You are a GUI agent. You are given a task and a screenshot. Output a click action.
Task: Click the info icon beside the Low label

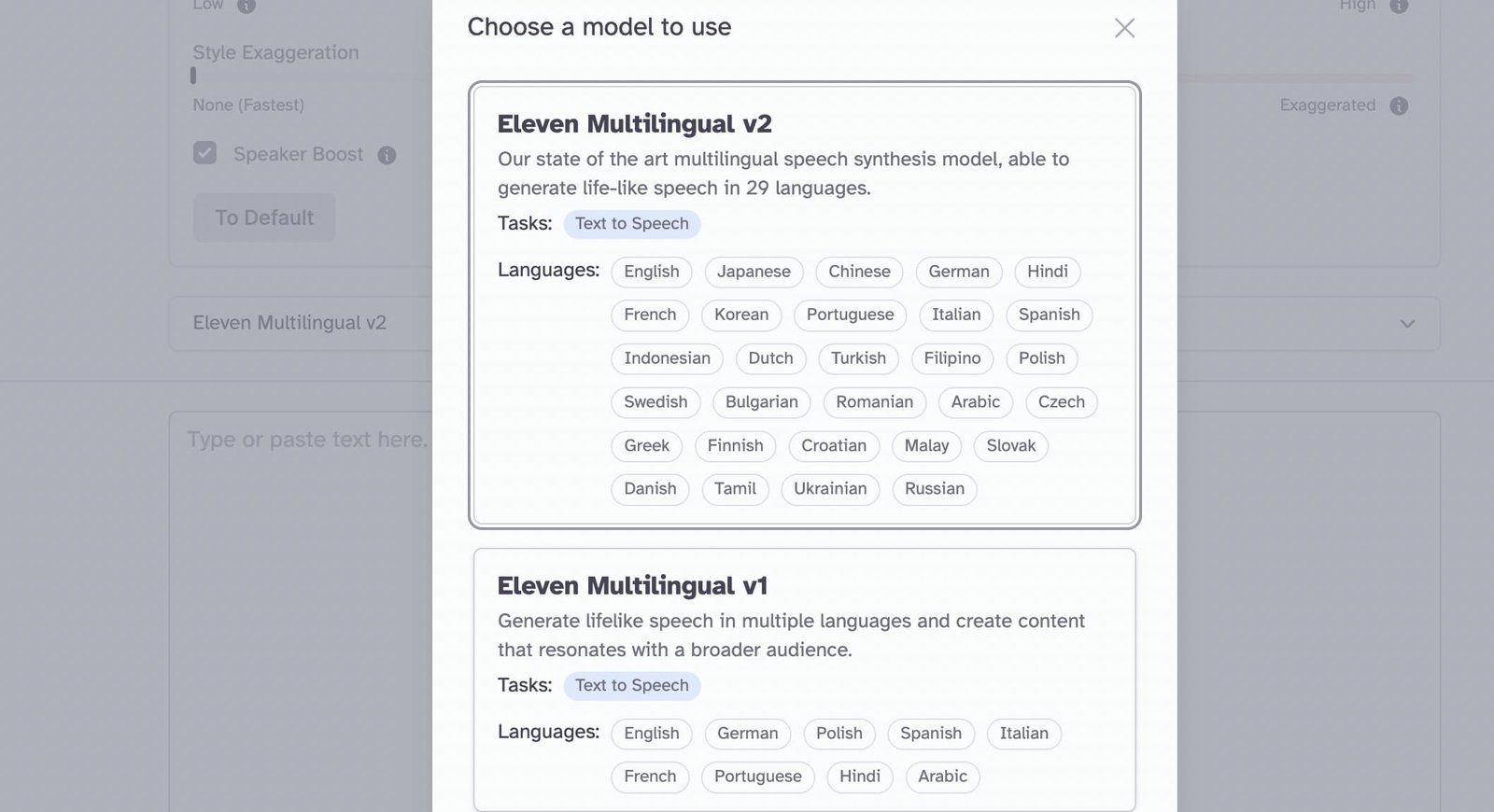point(247,6)
